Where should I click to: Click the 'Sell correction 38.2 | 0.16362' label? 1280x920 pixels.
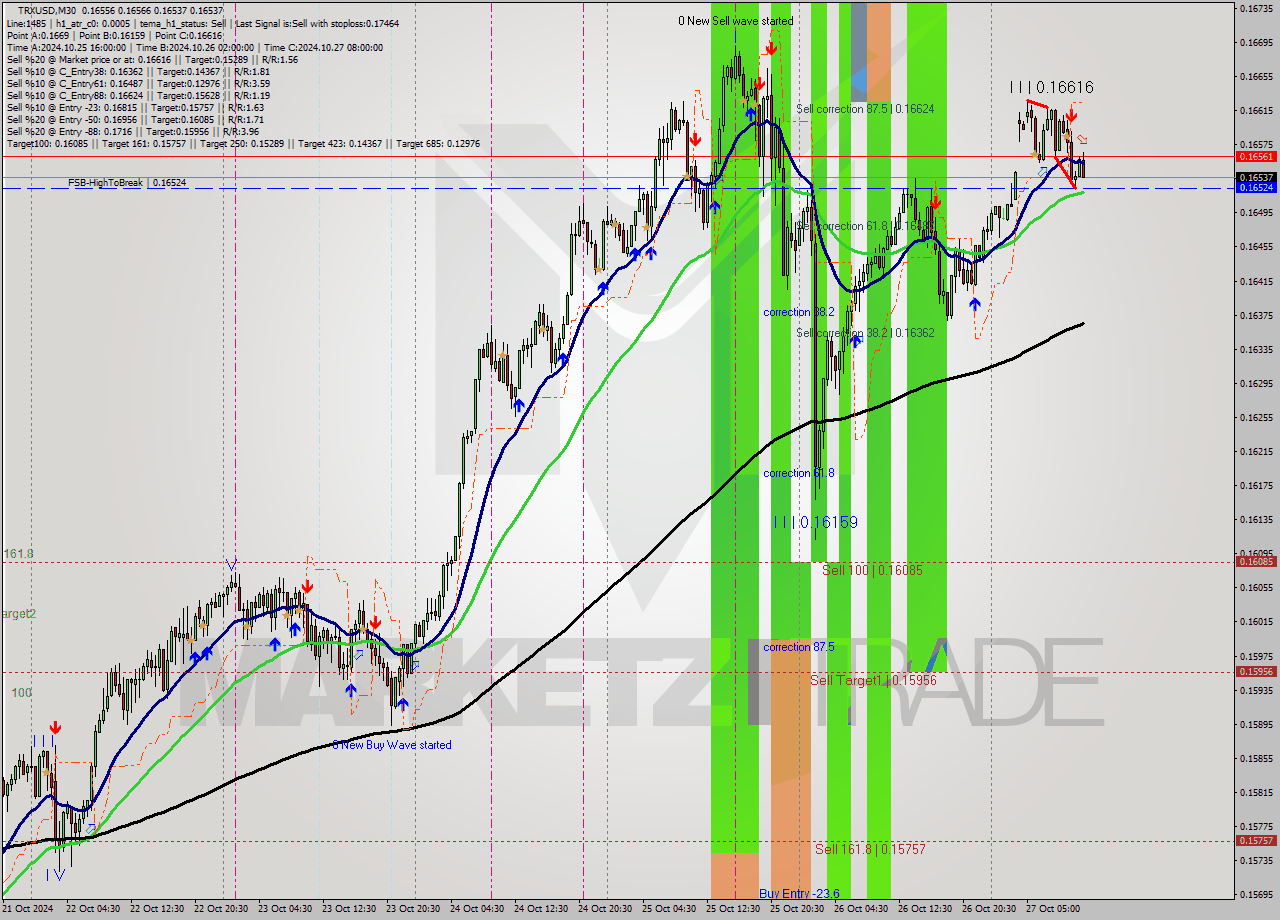[x=865, y=333]
